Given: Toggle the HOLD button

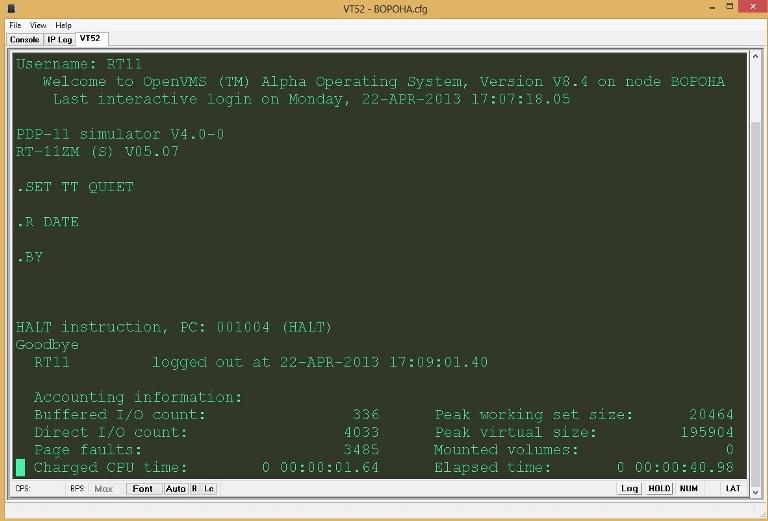Looking at the screenshot, I should pos(659,489).
